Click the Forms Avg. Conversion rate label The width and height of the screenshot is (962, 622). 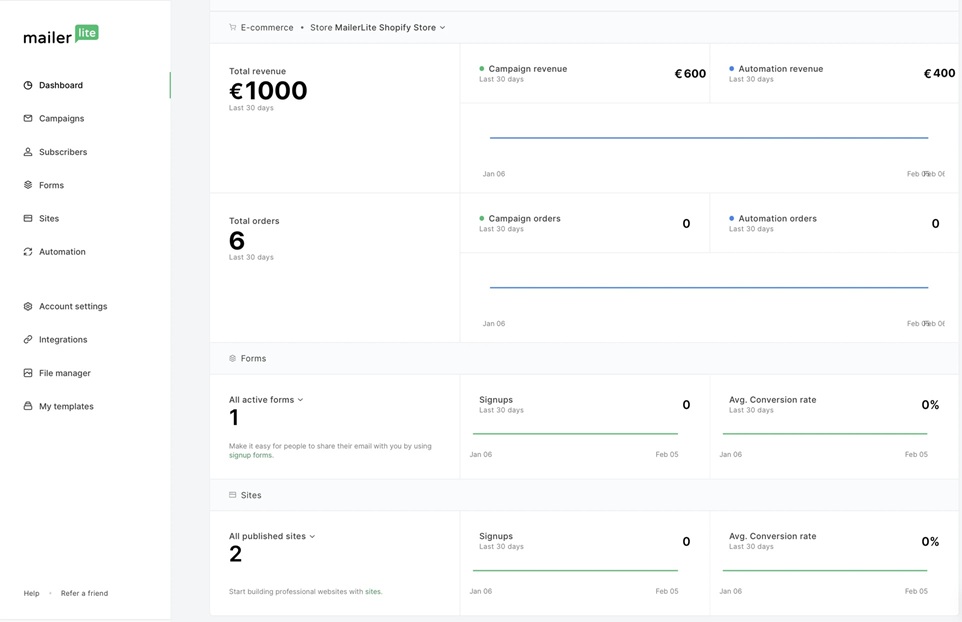click(x=772, y=399)
